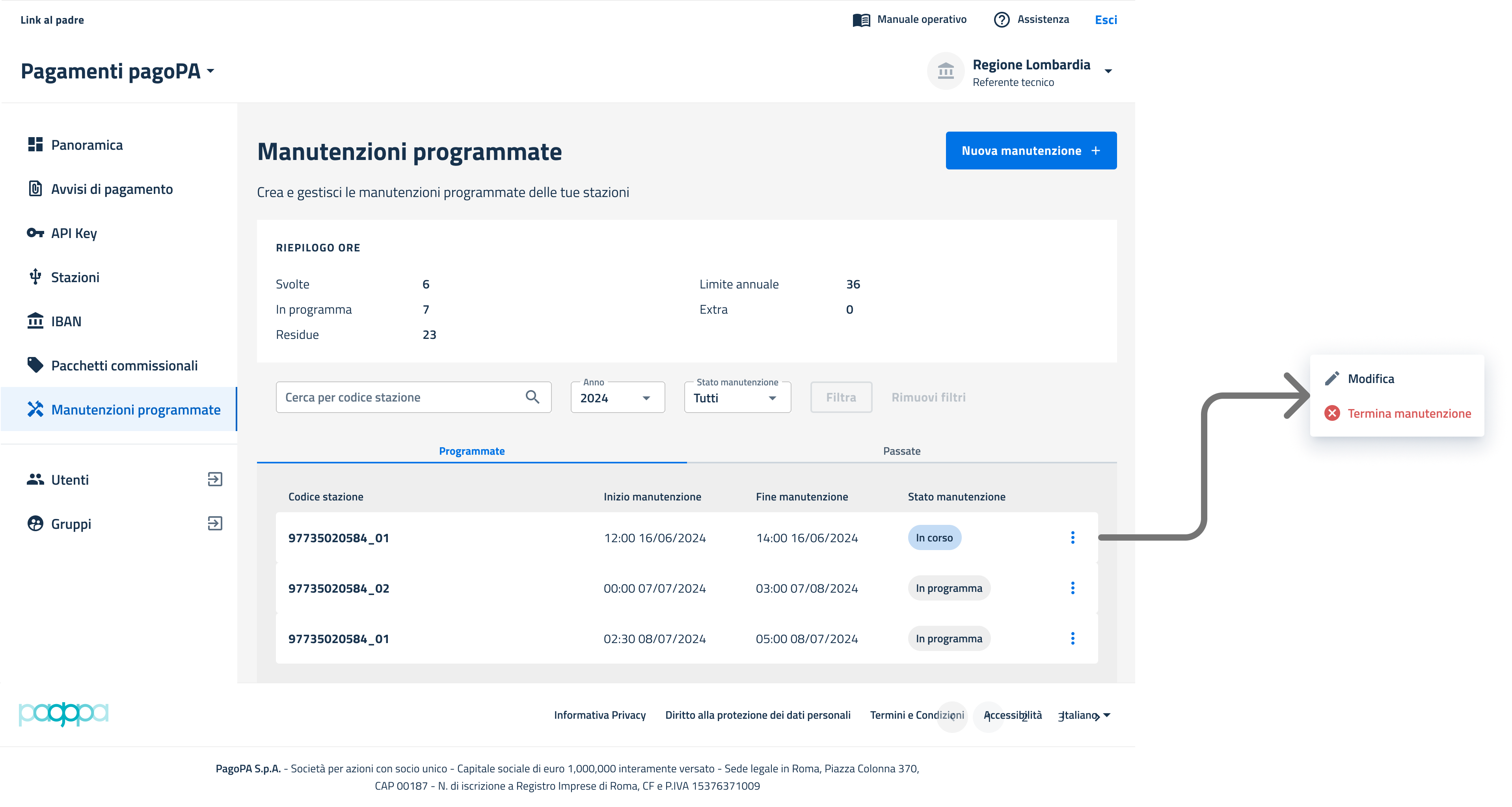
Task: Open Assistenza help icon
Action: click(1001, 19)
